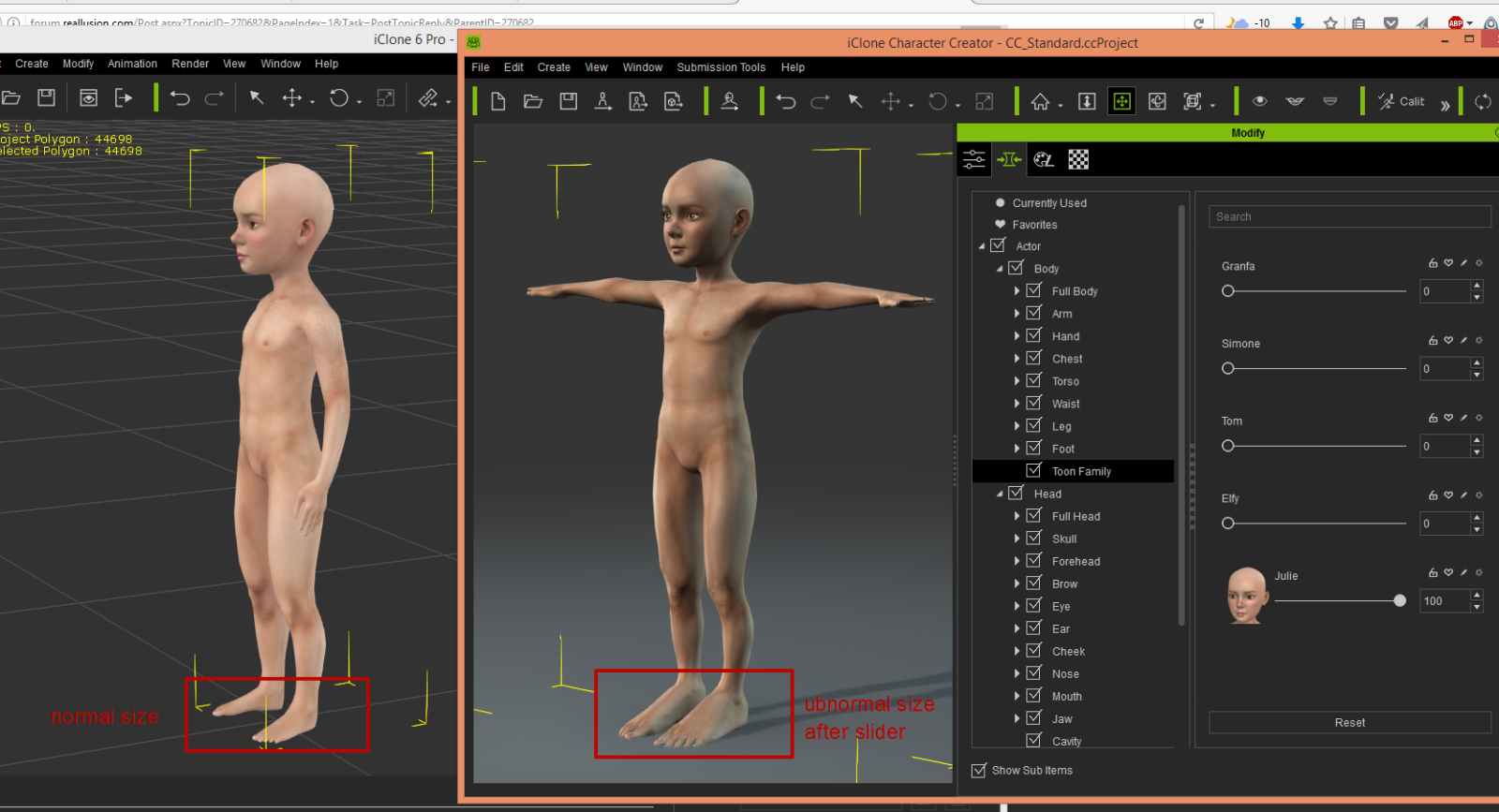The image size is (1499, 812).
Task: Expand the Full Head tree item
Action: pyautogui.click(x=1017, y=516)
